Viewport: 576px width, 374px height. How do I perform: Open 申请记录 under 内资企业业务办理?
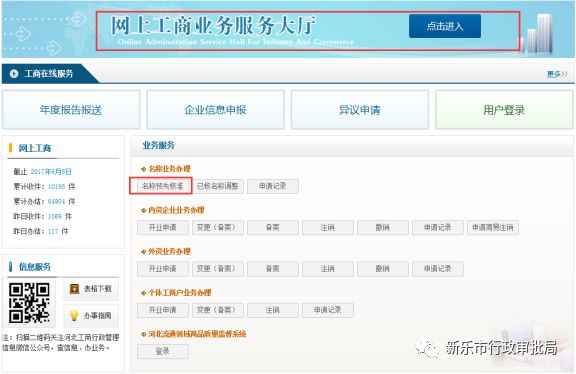click(x=438, y=228)
